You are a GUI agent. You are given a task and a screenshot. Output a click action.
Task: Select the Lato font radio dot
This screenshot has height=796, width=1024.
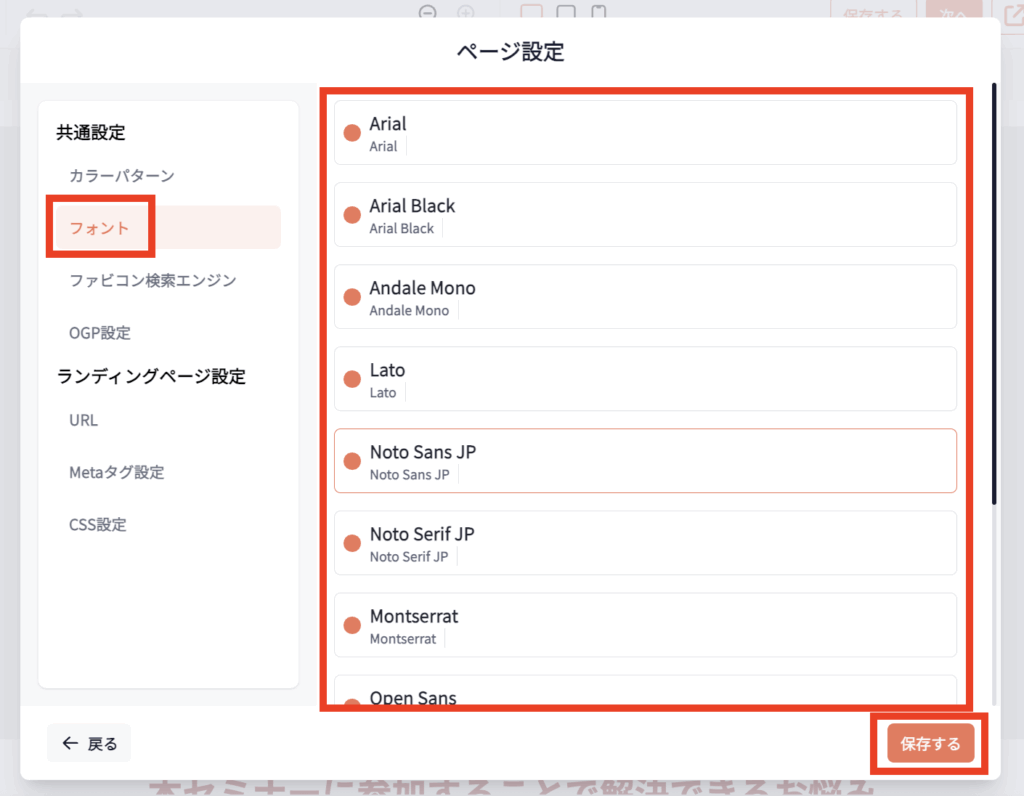click(x=352, y=379)
